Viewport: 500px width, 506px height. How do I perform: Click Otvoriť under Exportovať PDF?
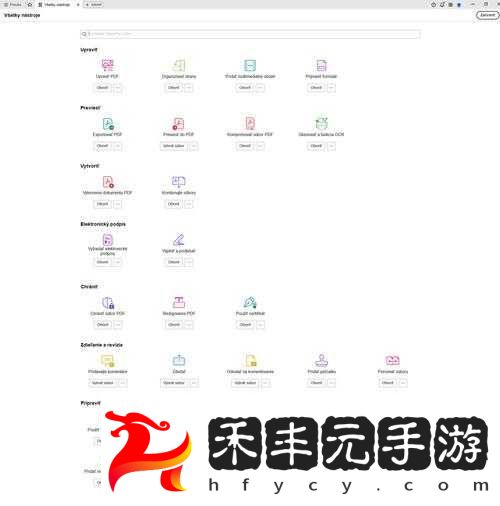(102, 146)
